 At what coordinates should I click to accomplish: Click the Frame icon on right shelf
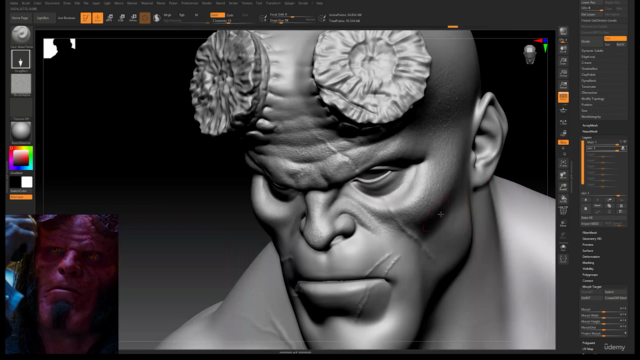tap(563, 163)
